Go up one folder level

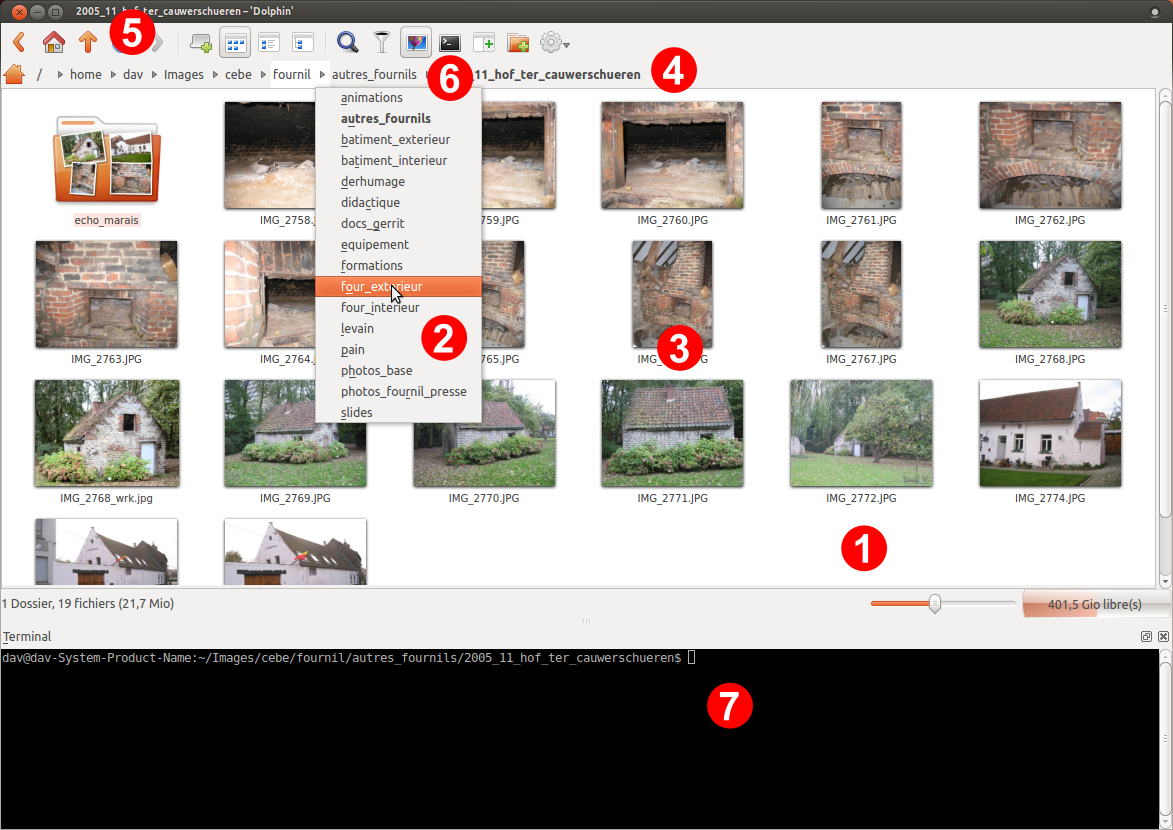(x=88, y=43)
